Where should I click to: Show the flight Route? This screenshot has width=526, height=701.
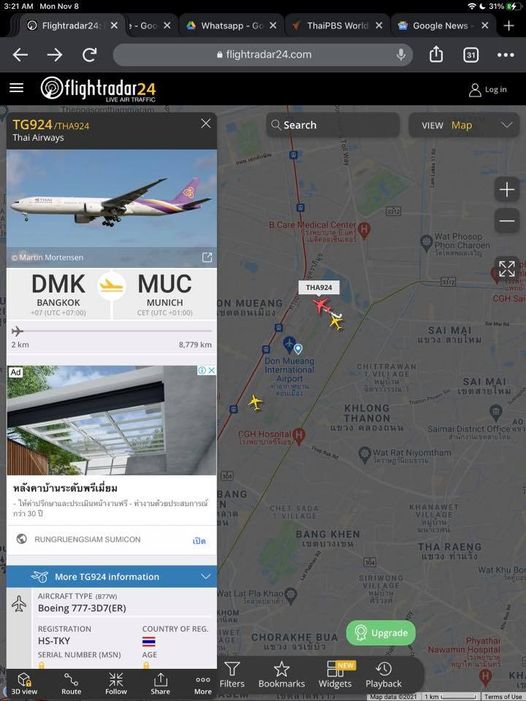(71, 684)
